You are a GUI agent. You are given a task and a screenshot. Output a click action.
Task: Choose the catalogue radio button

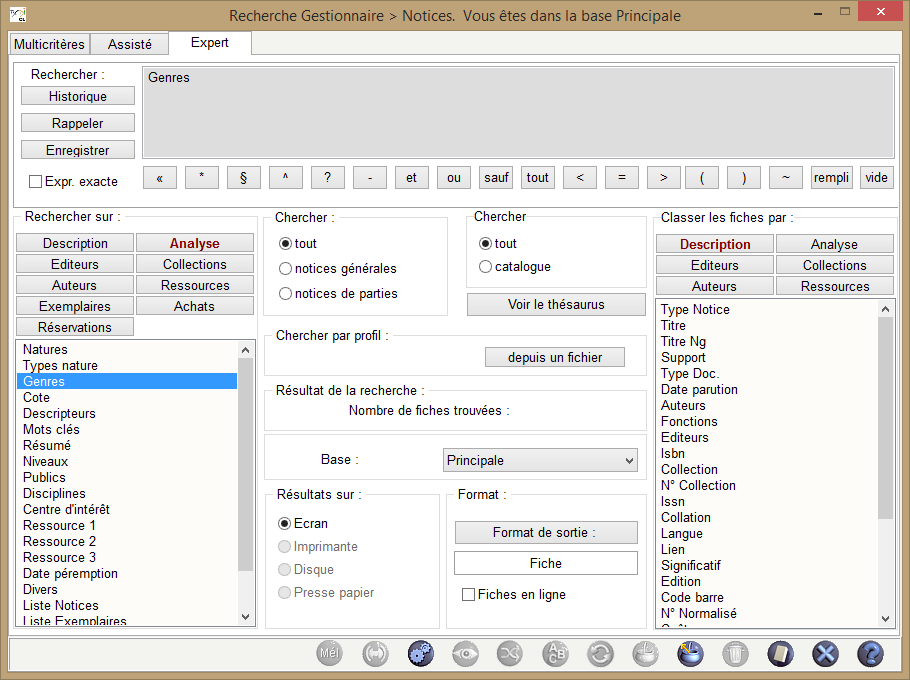(486, 267)
